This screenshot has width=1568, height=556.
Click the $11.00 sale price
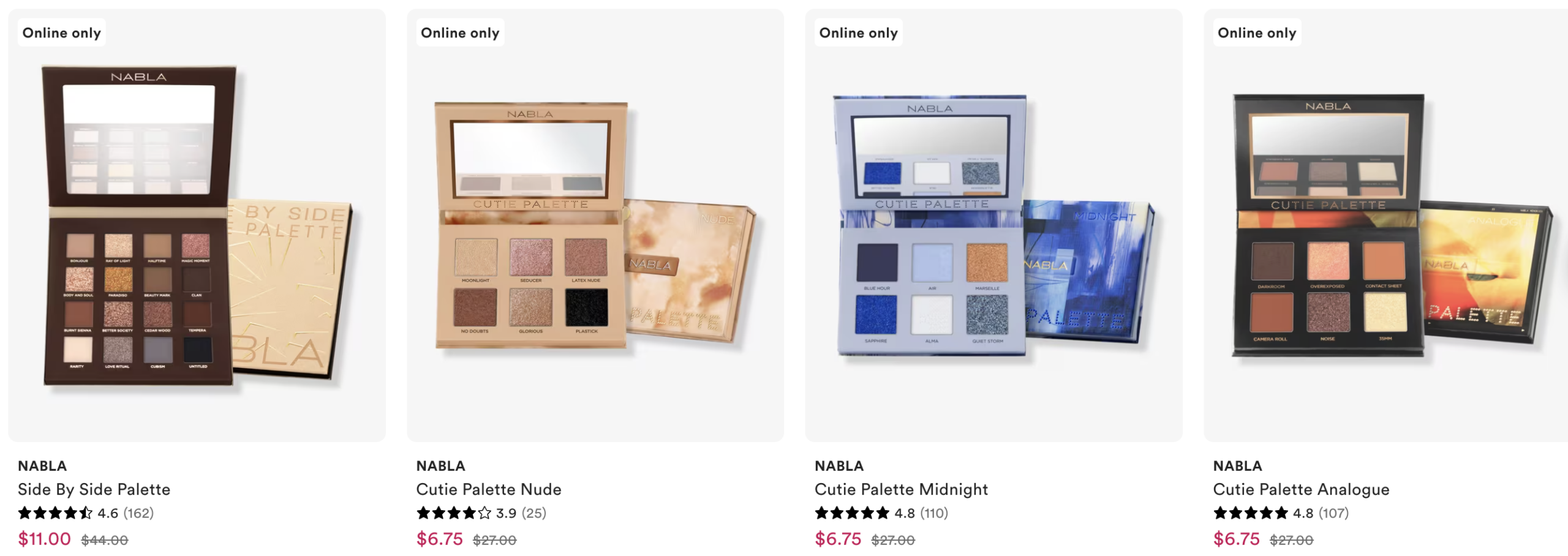coord(44,539)
